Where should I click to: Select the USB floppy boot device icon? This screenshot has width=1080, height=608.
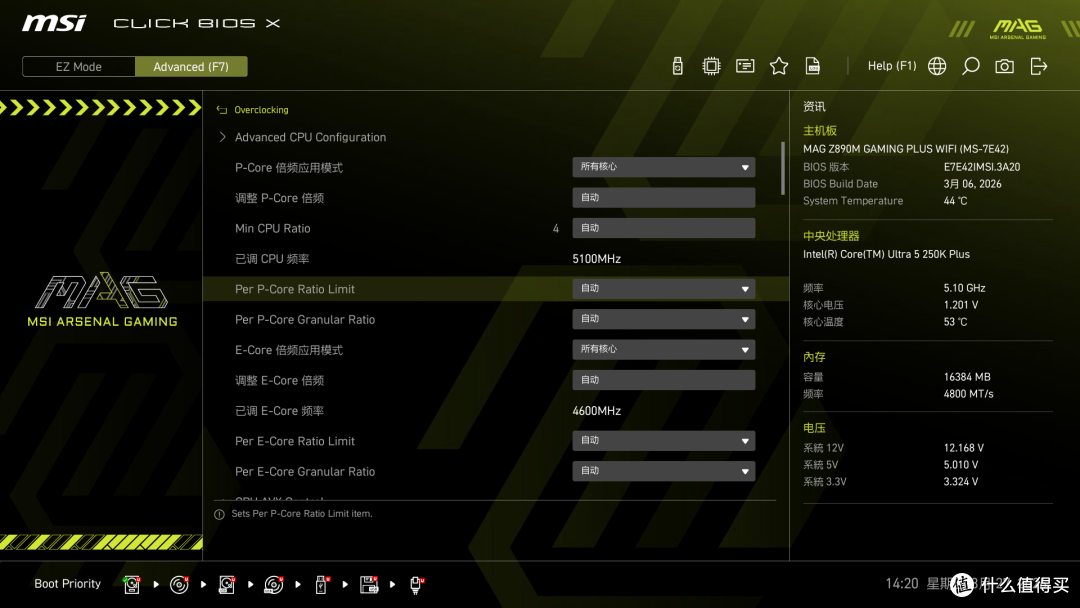pos(368,585)
